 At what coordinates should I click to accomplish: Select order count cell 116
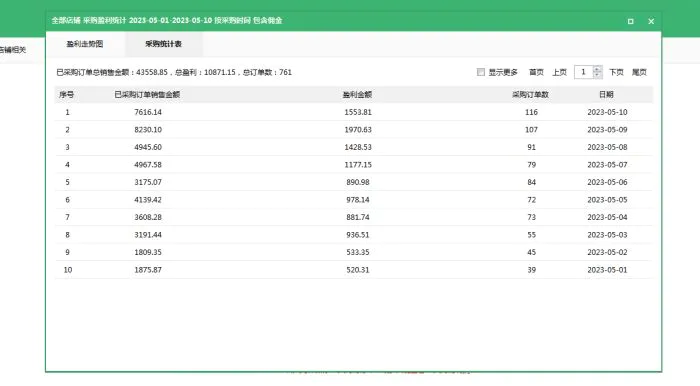click(x=531, y=112)
